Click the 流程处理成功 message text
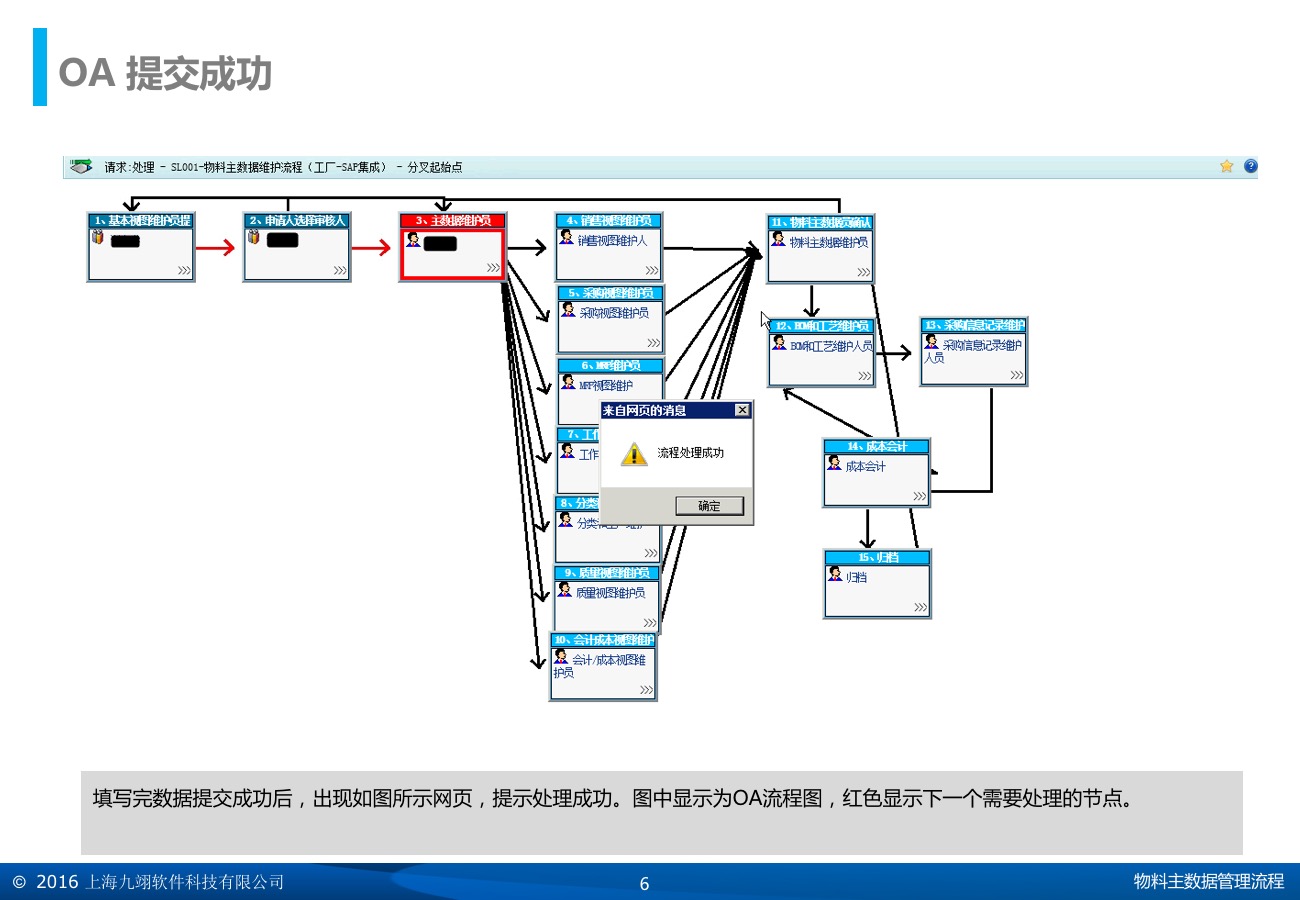This screenshot has width=1300, height=900. [x=690, y=453]
